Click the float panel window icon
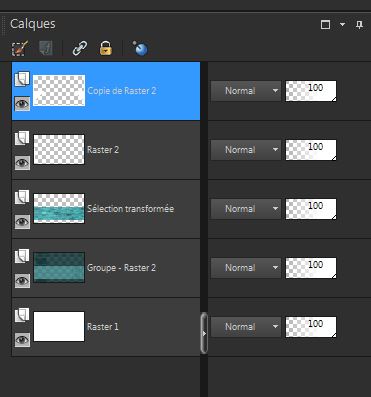The image size is (371, 397). click(x=325, y=25)
